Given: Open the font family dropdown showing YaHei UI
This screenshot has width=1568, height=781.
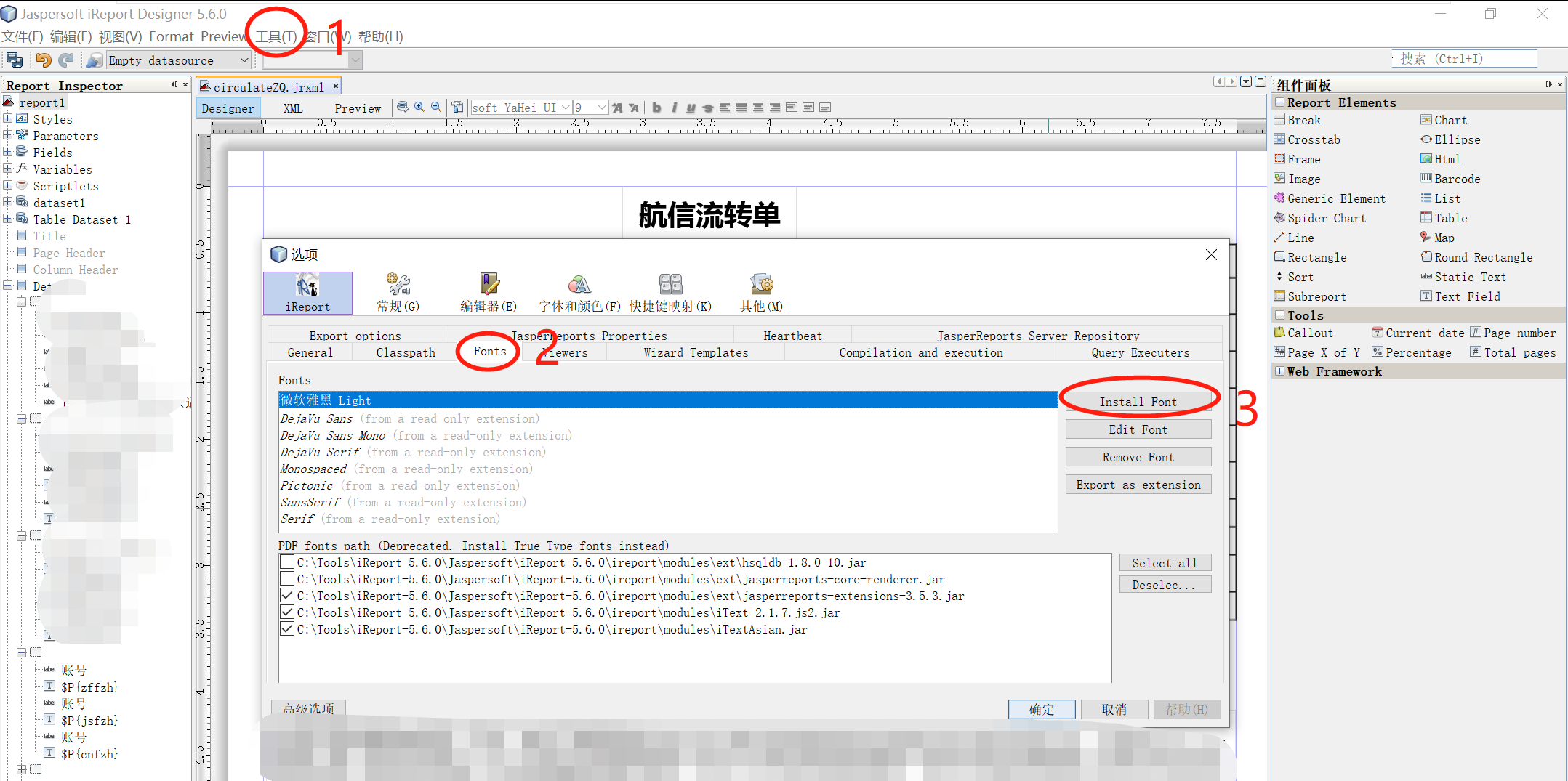Looking at the screenshot, I should pos(566,108).
